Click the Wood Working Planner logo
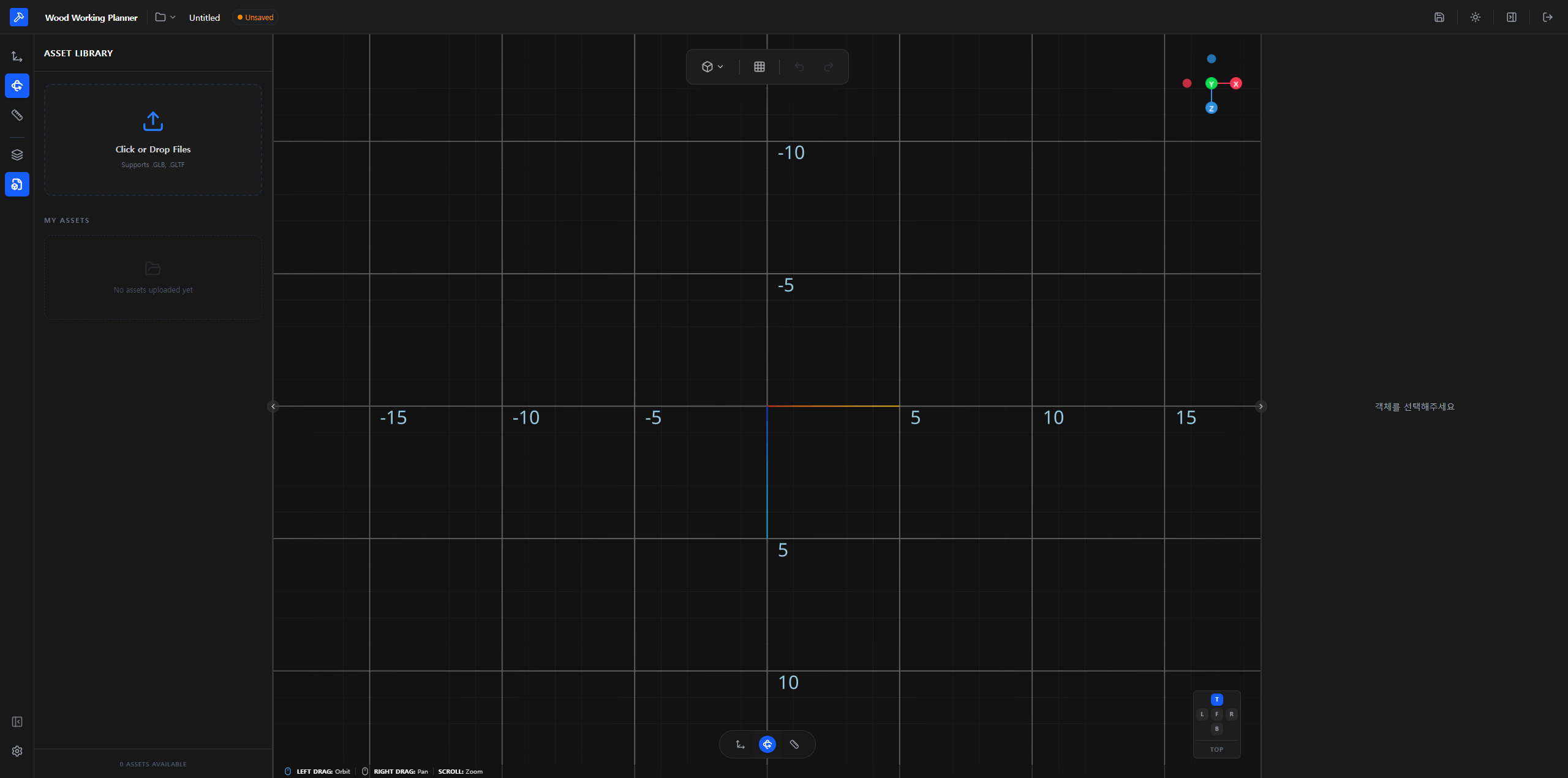 click(x=19, y=17)
